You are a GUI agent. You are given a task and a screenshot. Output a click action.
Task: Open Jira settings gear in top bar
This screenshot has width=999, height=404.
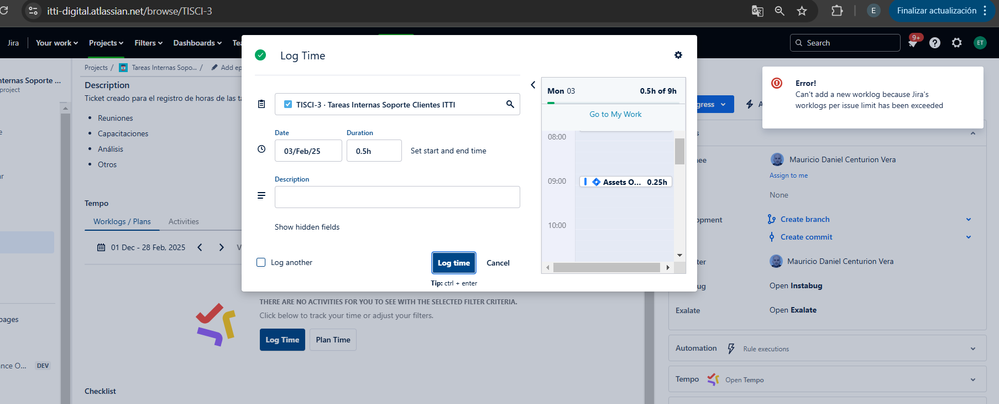tap(956, 43)
